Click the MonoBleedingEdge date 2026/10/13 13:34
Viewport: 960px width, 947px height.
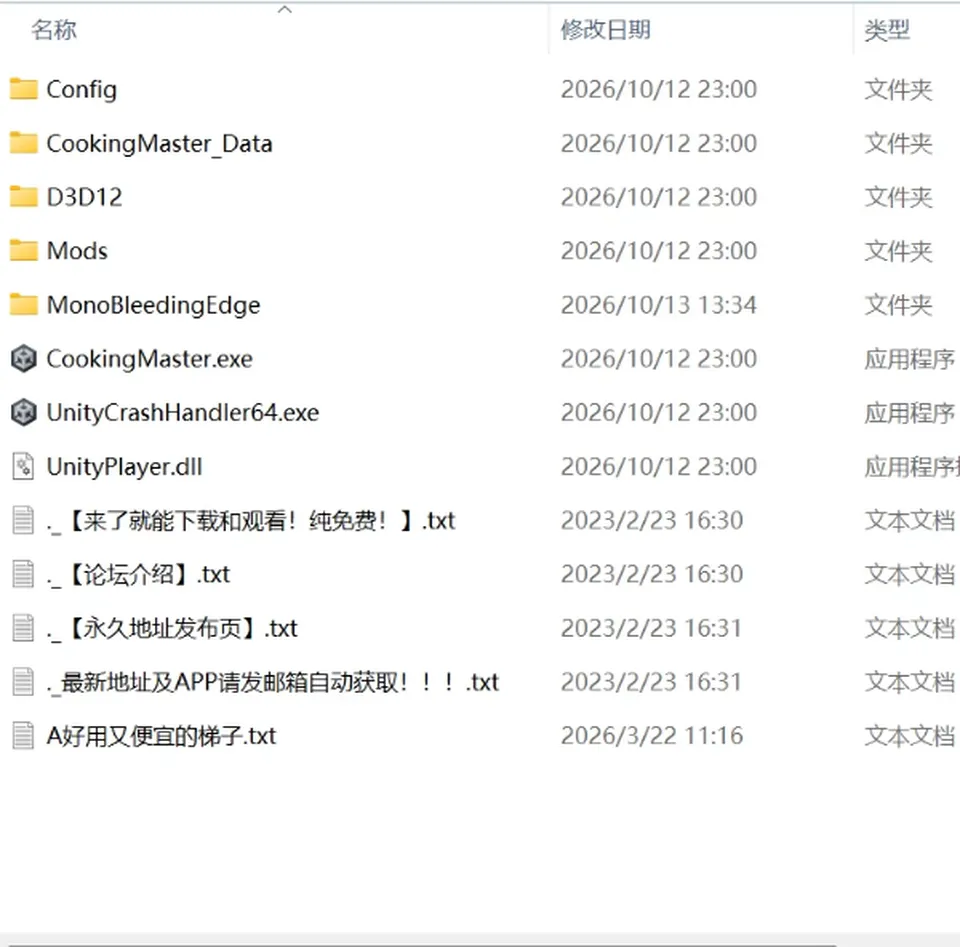[659, 305]
